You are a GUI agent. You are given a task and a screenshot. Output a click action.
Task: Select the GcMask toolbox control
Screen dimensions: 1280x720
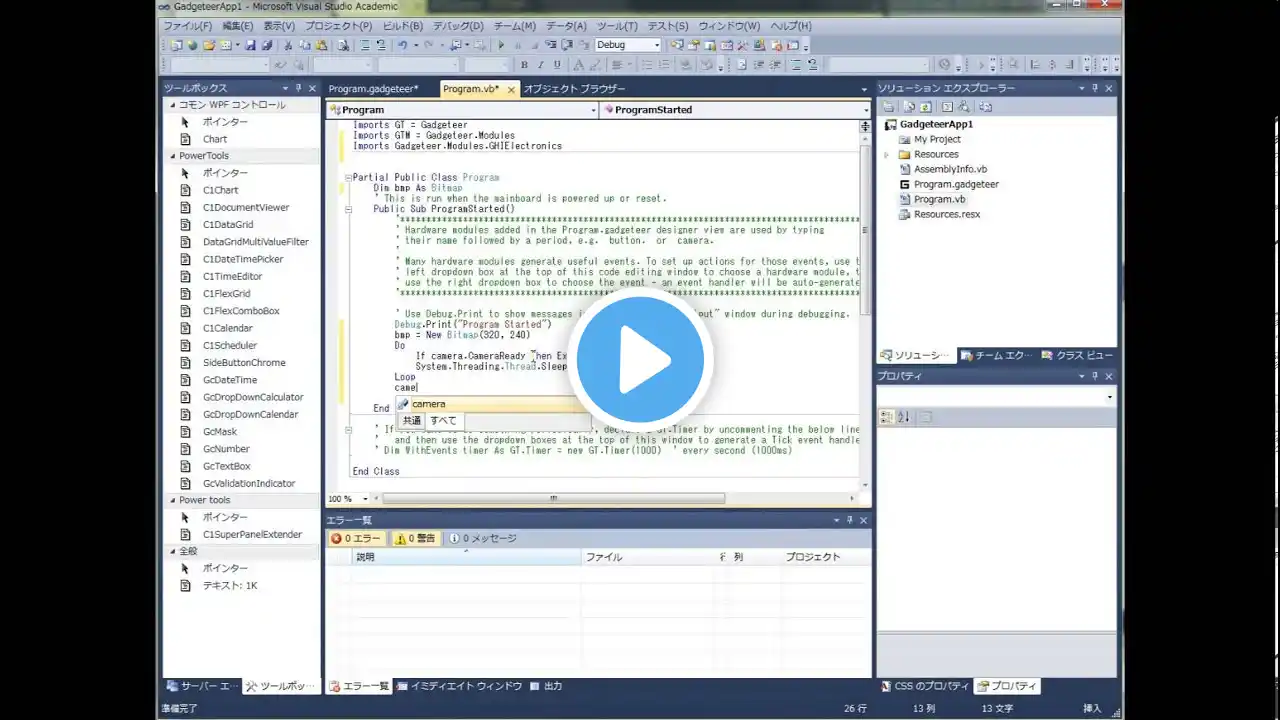click(220, 432)
